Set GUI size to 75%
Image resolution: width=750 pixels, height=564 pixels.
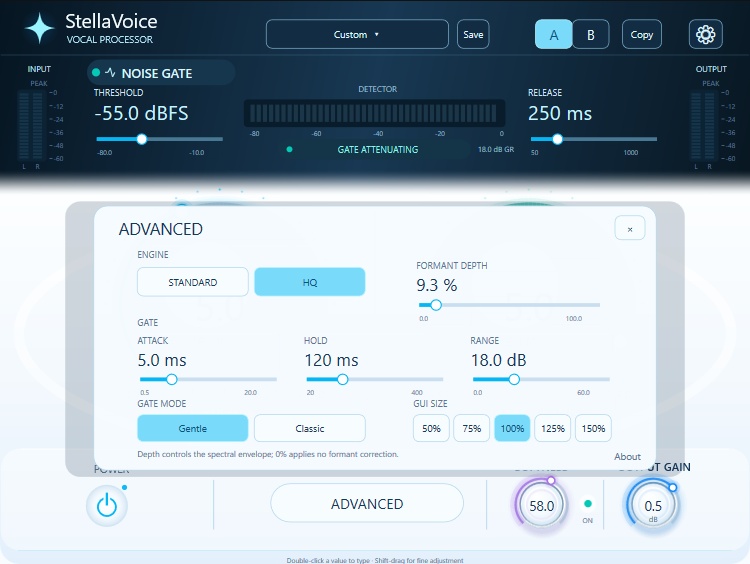point(472,428)
